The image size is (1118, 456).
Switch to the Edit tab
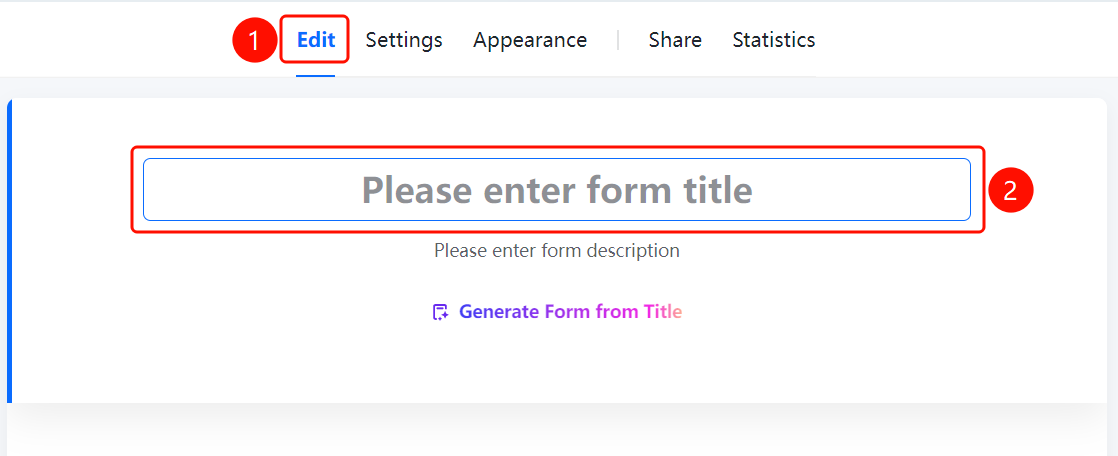click(316, 40)
